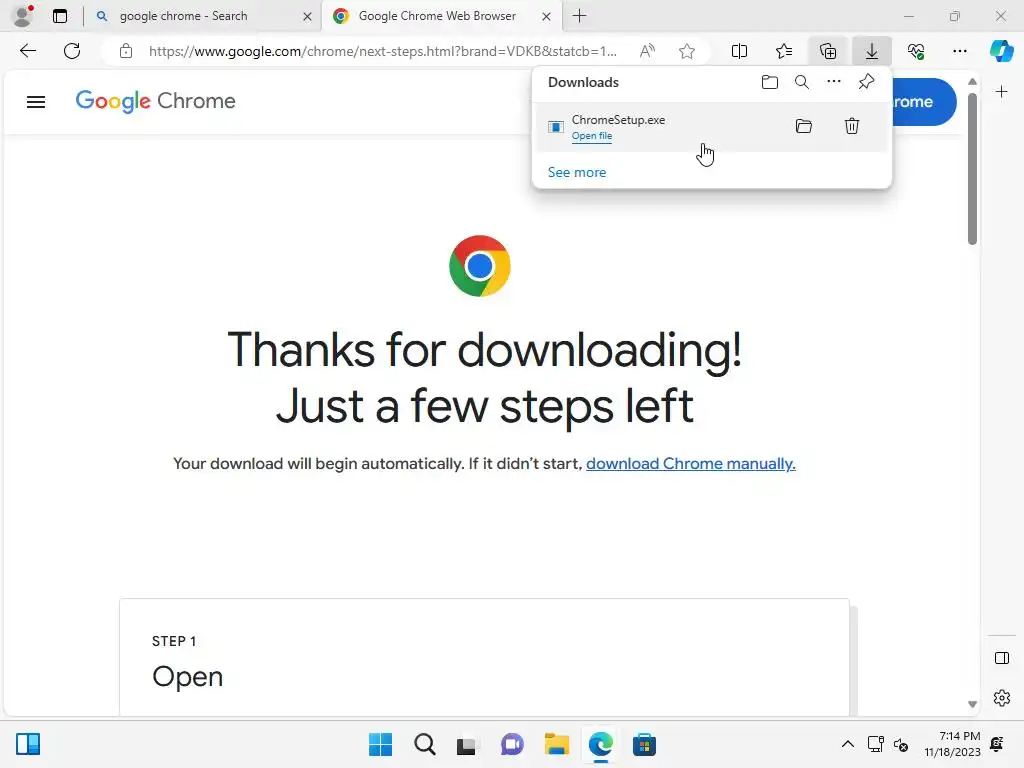The width and height of the screenshot is (1024, 768).
Task: Open split screen view icon
Action: pyautogui.click(x=739, y=51)
